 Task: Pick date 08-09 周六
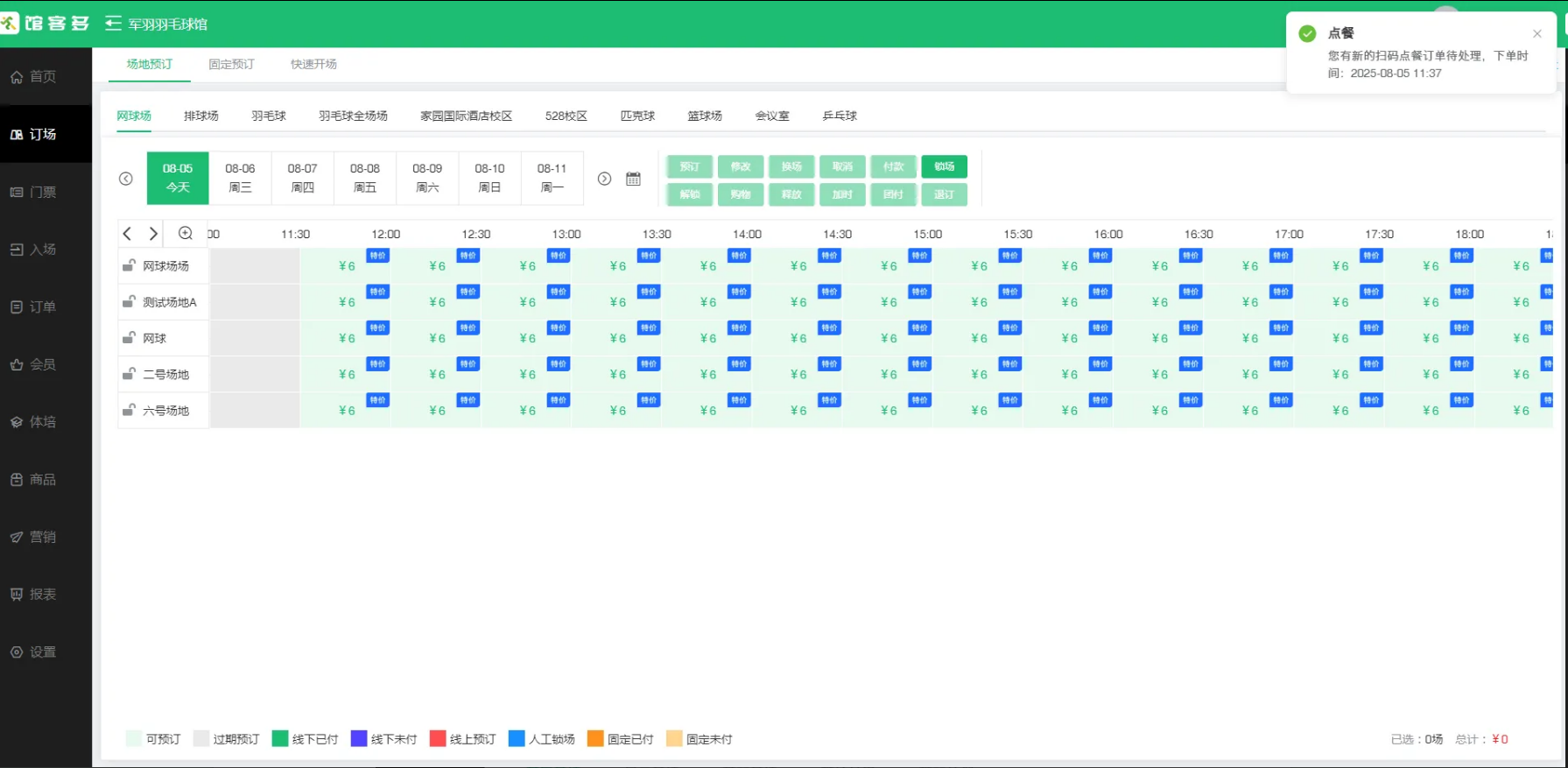[427, 178]
